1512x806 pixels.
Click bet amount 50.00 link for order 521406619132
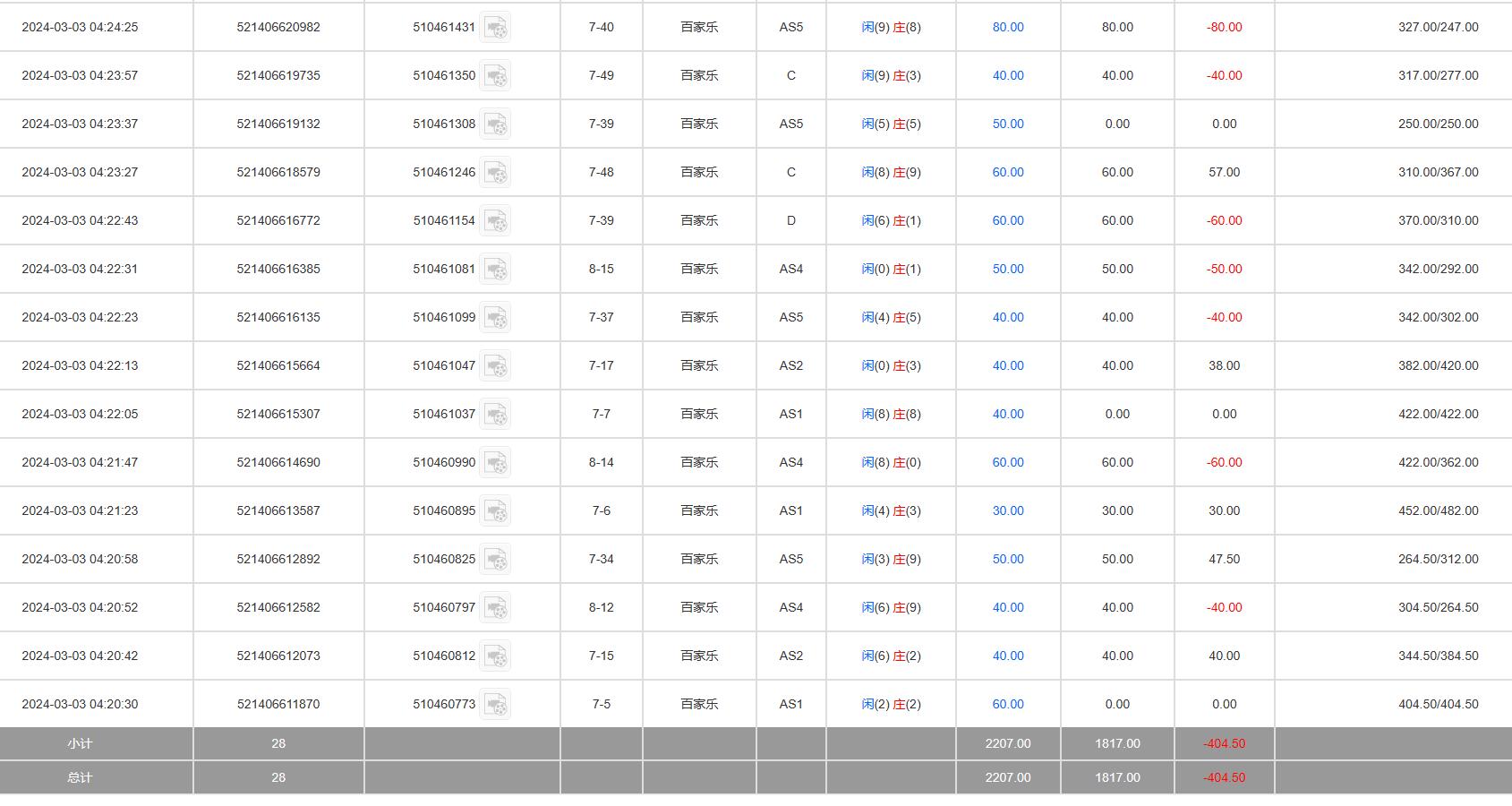pos(1008,124)
